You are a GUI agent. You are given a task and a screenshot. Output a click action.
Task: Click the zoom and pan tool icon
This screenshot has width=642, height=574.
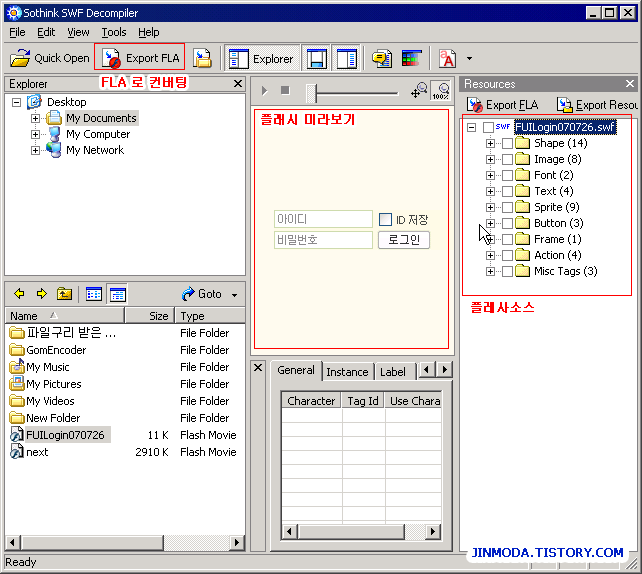pos(419,90)
